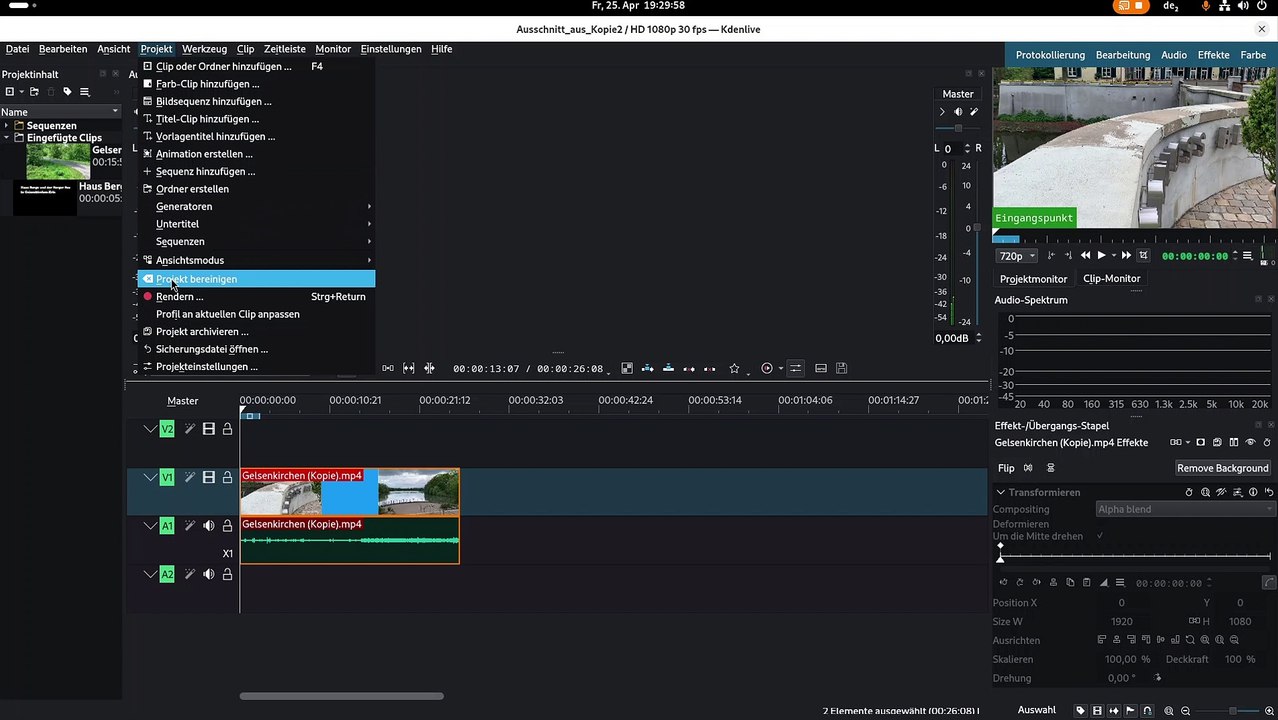Click 'Projekt bereinigen' in the Projekt menu

196,279
